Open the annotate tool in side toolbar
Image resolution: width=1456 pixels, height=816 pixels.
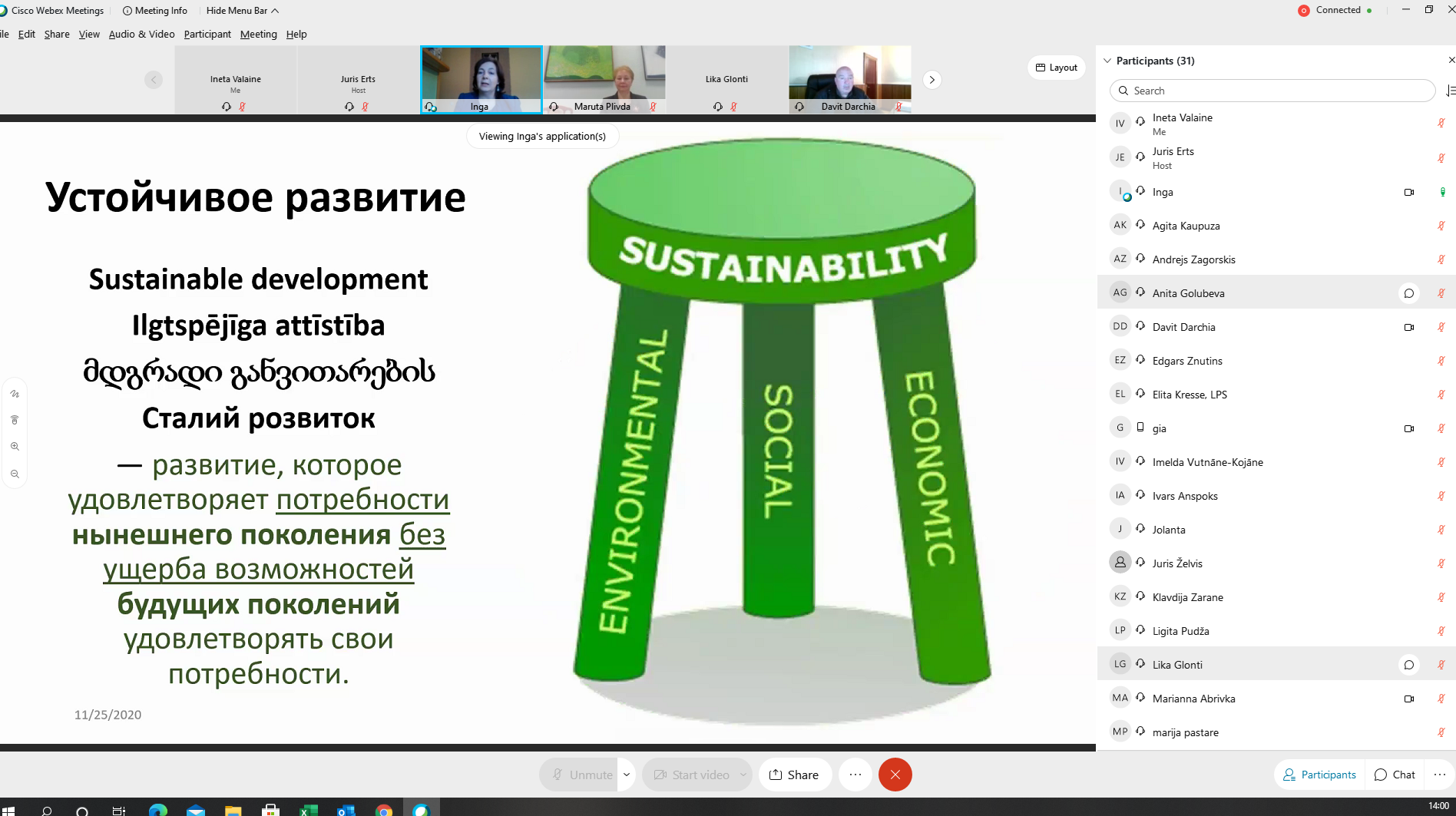[15, 394]
